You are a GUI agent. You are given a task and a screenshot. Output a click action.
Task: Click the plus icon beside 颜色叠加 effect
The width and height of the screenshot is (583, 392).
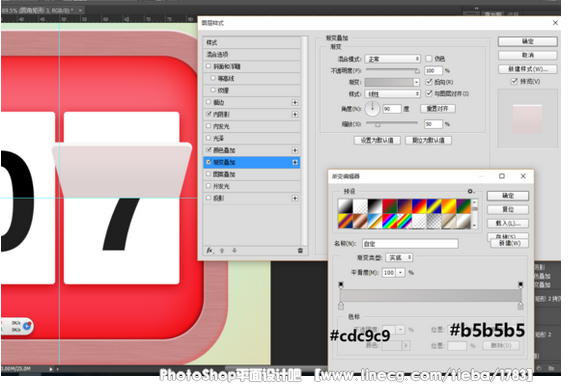pos(295,150)
